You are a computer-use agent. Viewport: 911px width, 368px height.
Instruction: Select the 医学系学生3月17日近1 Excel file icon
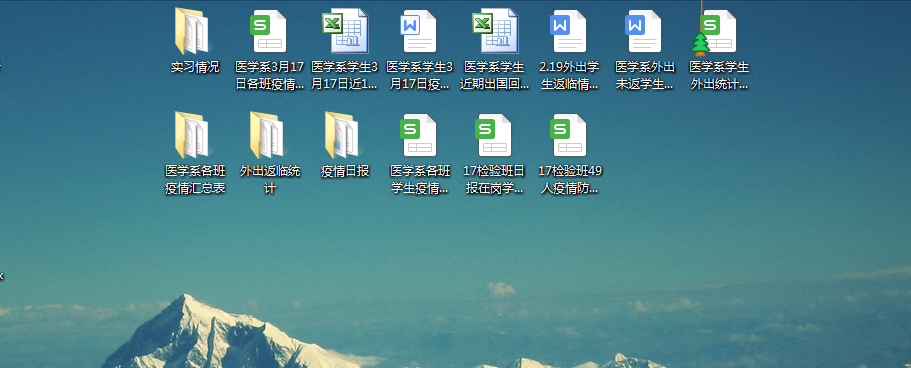[x=345, y=31]
